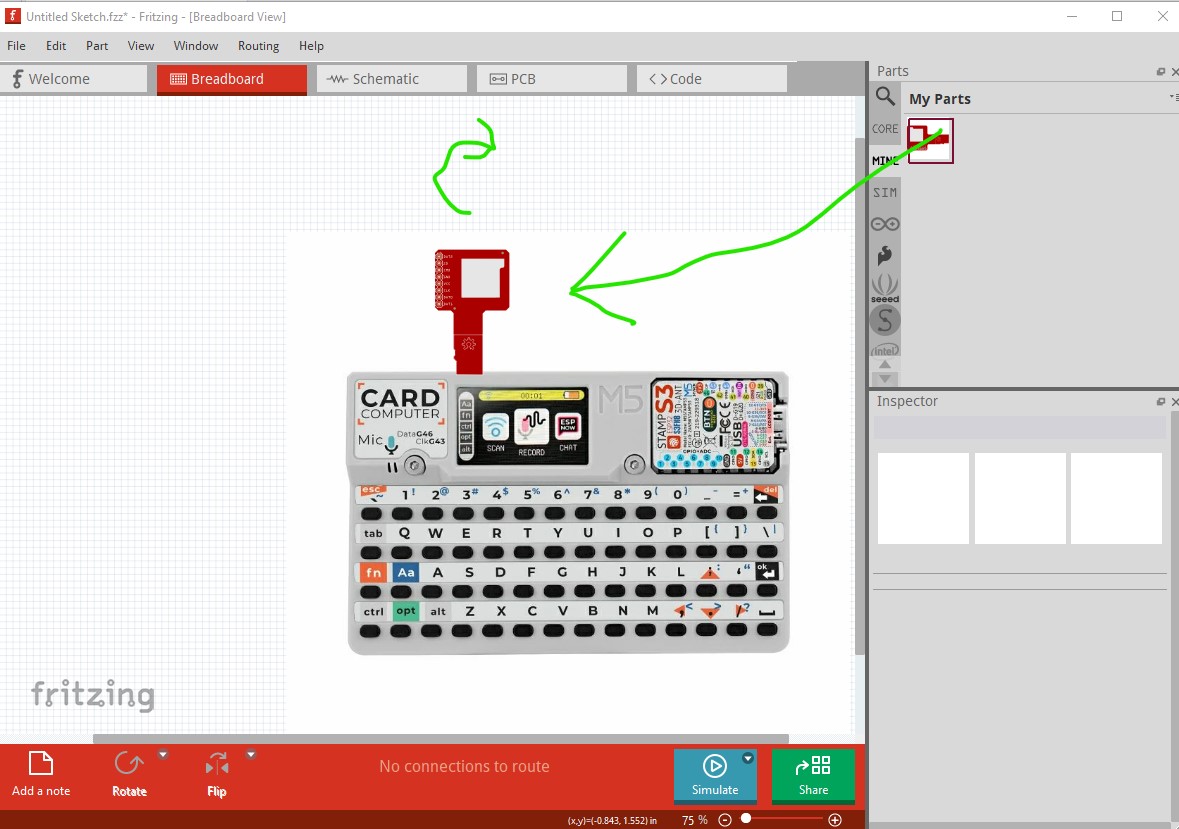
Task: Open the My Parts bin options menu
Action: click(1172, 97)
